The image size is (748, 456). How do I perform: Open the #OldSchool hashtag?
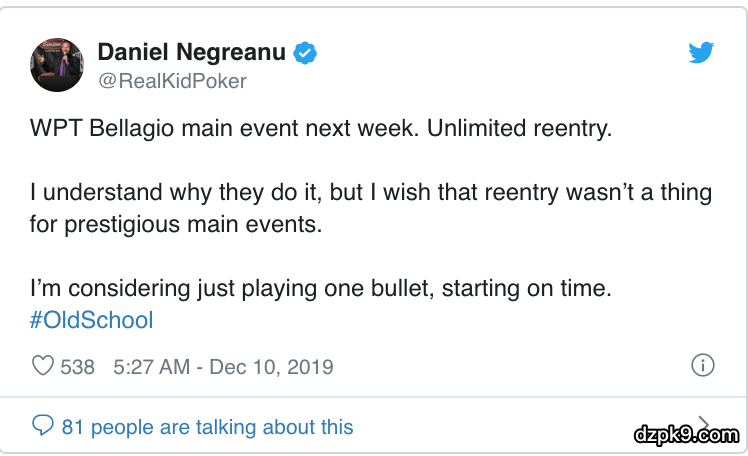(92, 320)
